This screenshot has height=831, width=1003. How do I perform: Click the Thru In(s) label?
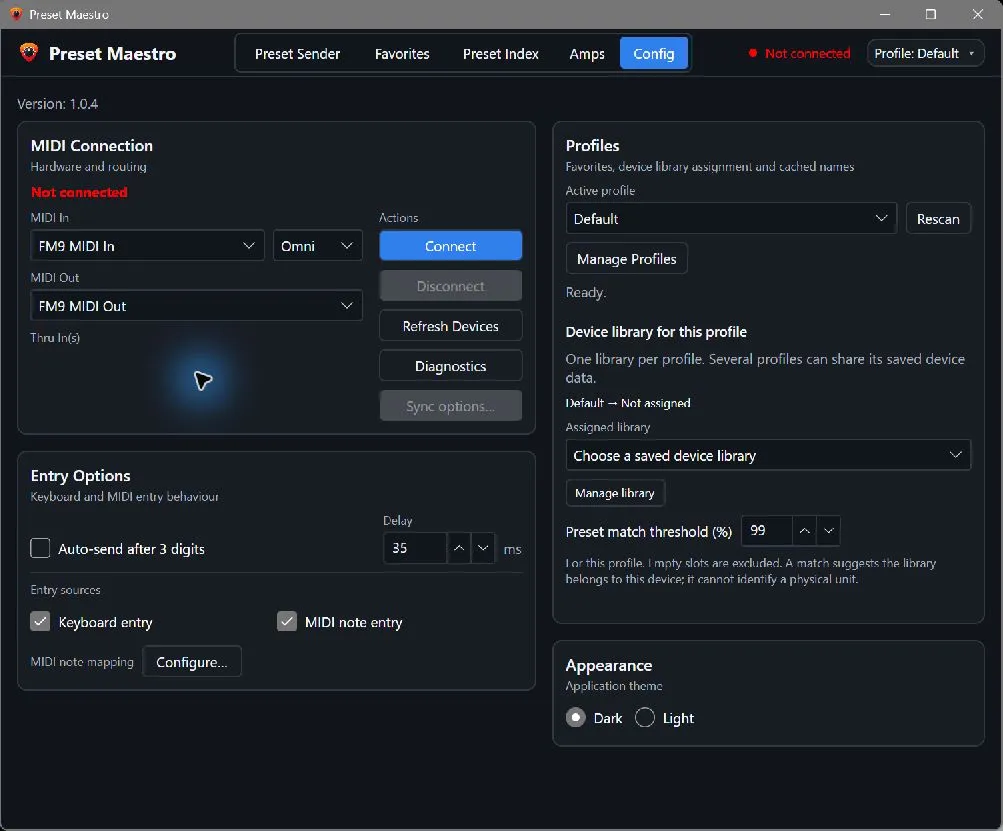pos(55,338)
